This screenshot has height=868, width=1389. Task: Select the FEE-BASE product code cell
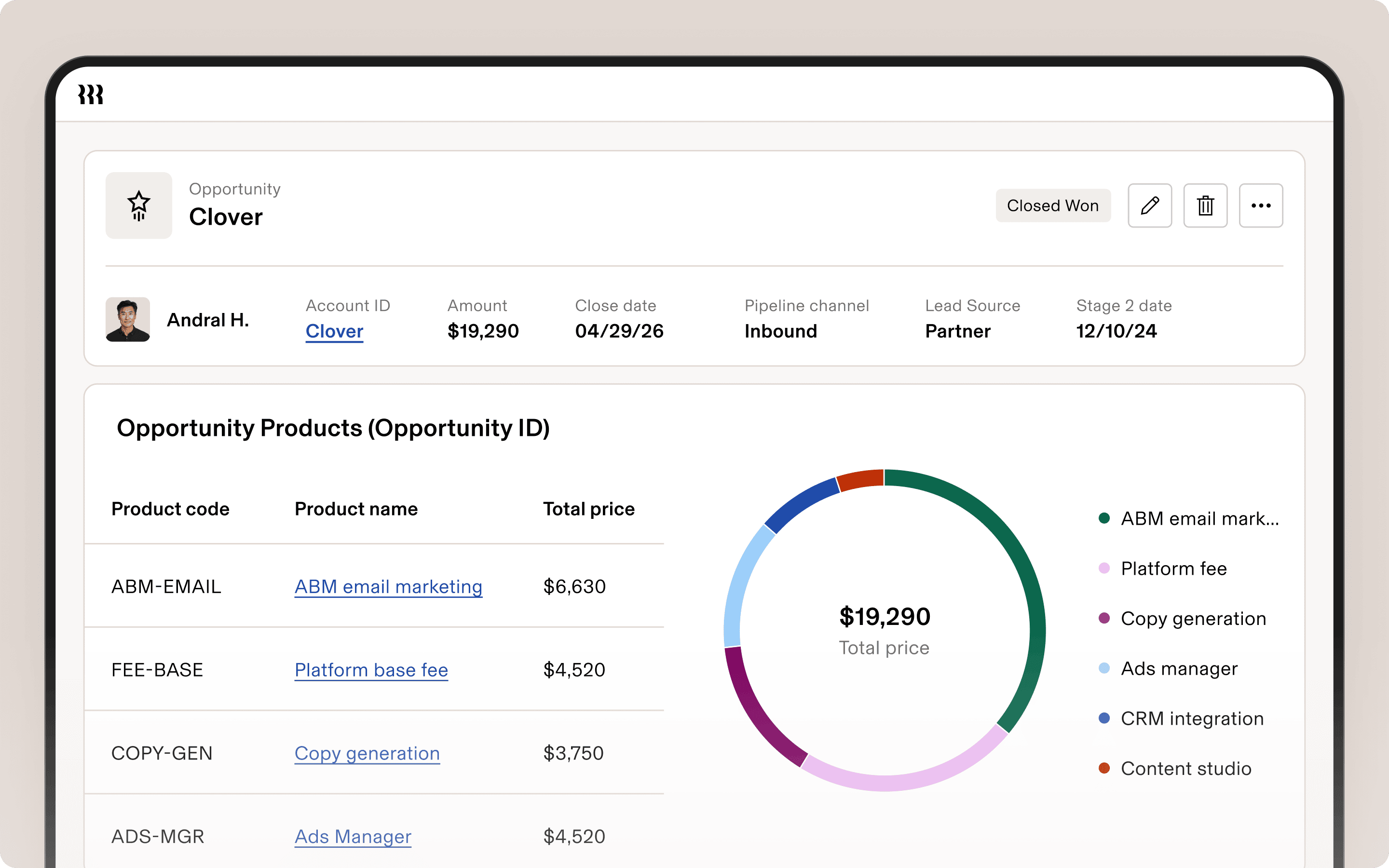point(157,670)
